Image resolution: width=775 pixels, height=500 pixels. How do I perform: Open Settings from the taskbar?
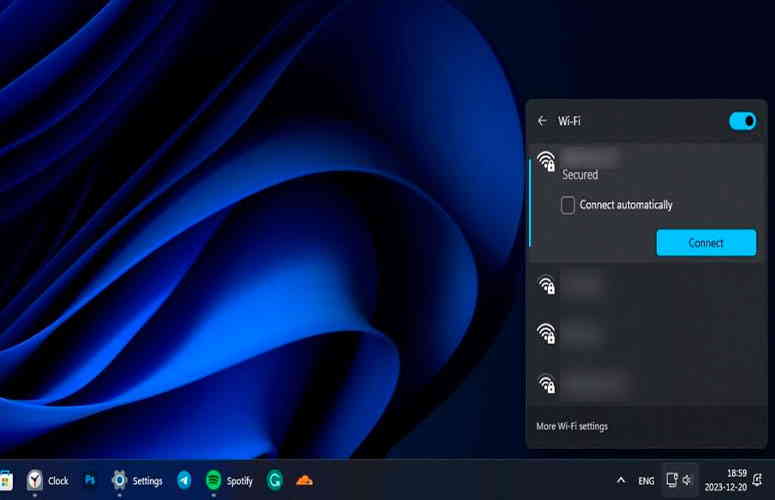pos(137,480)
